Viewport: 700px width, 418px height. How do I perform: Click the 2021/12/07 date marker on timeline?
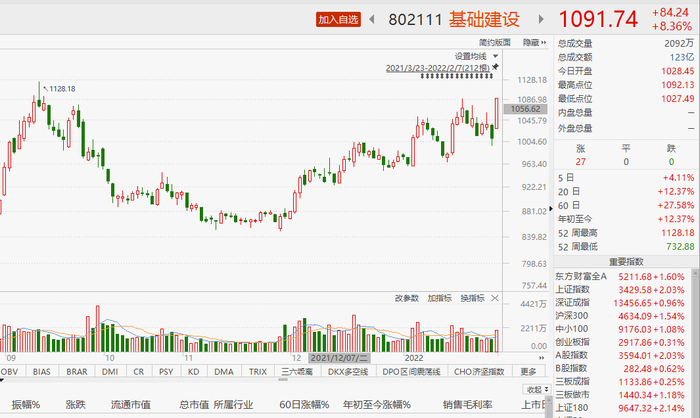[339, 358]
